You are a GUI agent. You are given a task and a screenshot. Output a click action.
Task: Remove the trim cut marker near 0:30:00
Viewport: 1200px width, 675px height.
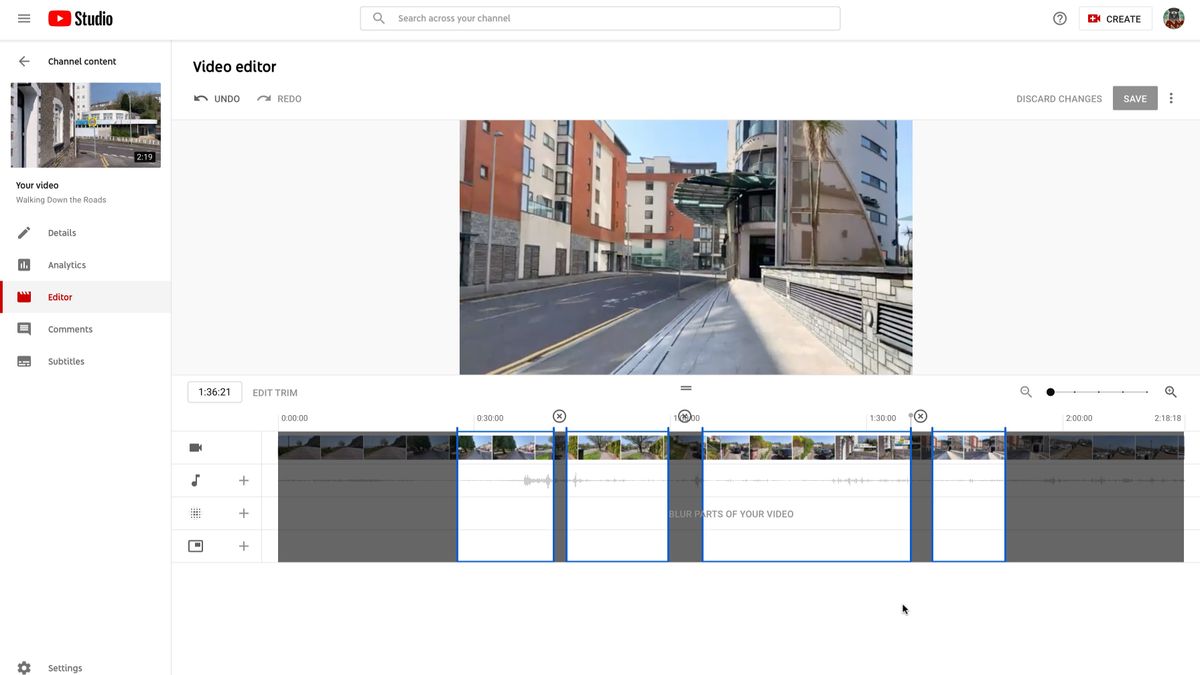click(558, 415)
